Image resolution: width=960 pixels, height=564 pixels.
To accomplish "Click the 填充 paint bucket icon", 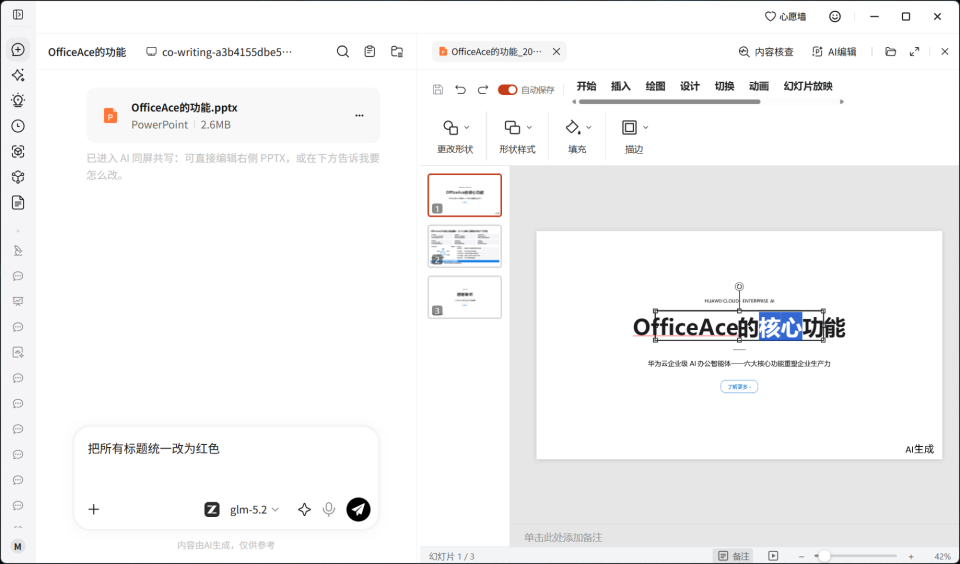I will pyautogui.click(x=572, y=127).
